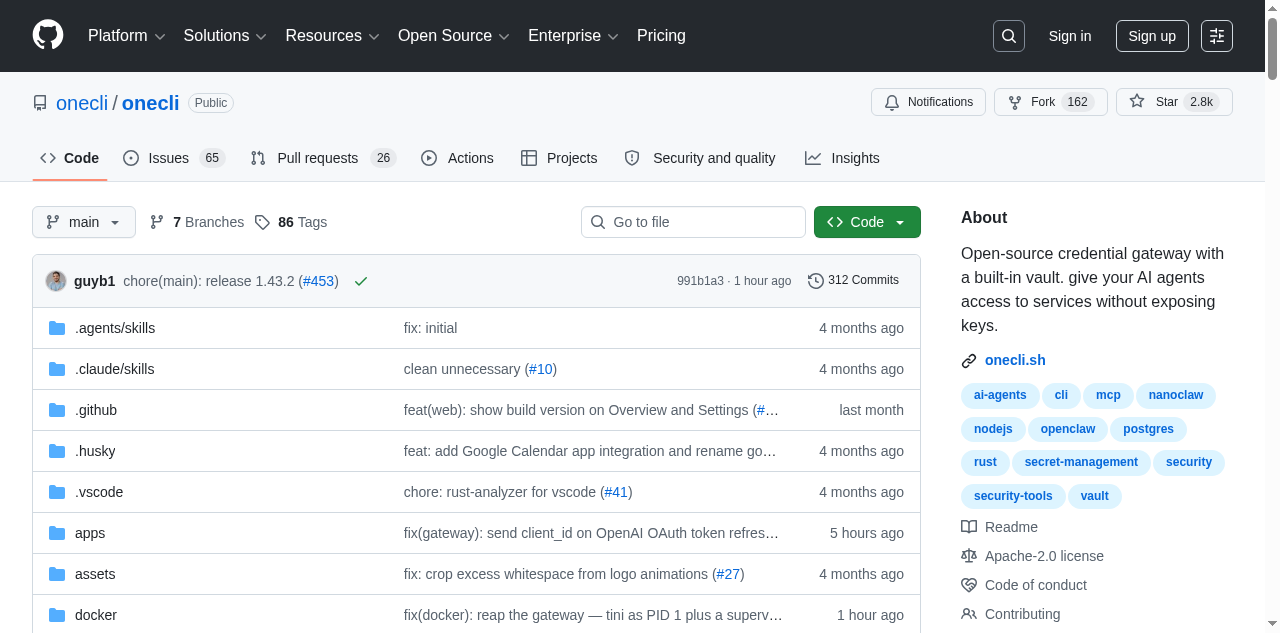1280x633 pixels.
Task: Switch to the Projects tab
Action: [559, 158]
